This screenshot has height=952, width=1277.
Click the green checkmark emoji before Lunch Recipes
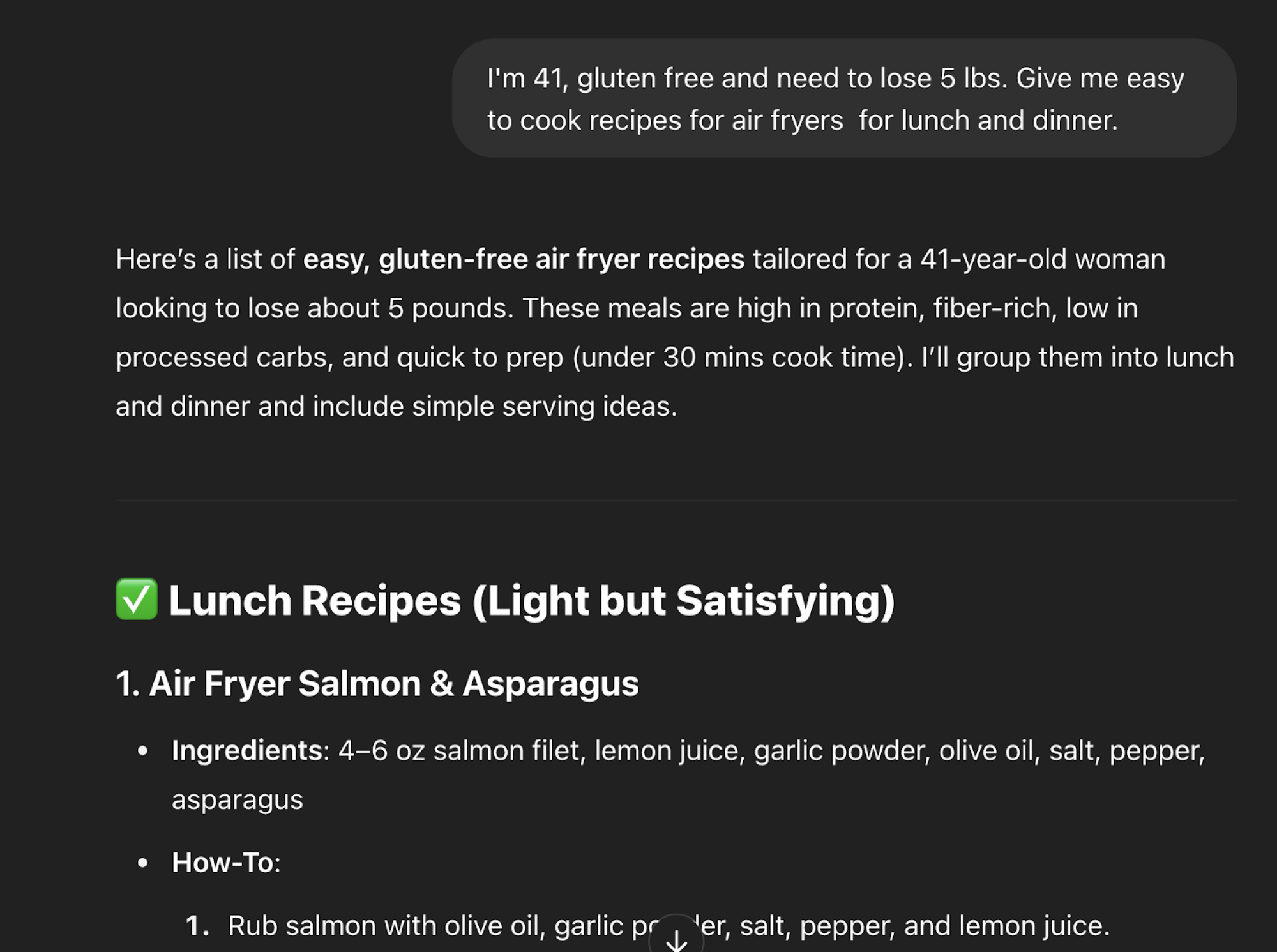coord(137,599)
